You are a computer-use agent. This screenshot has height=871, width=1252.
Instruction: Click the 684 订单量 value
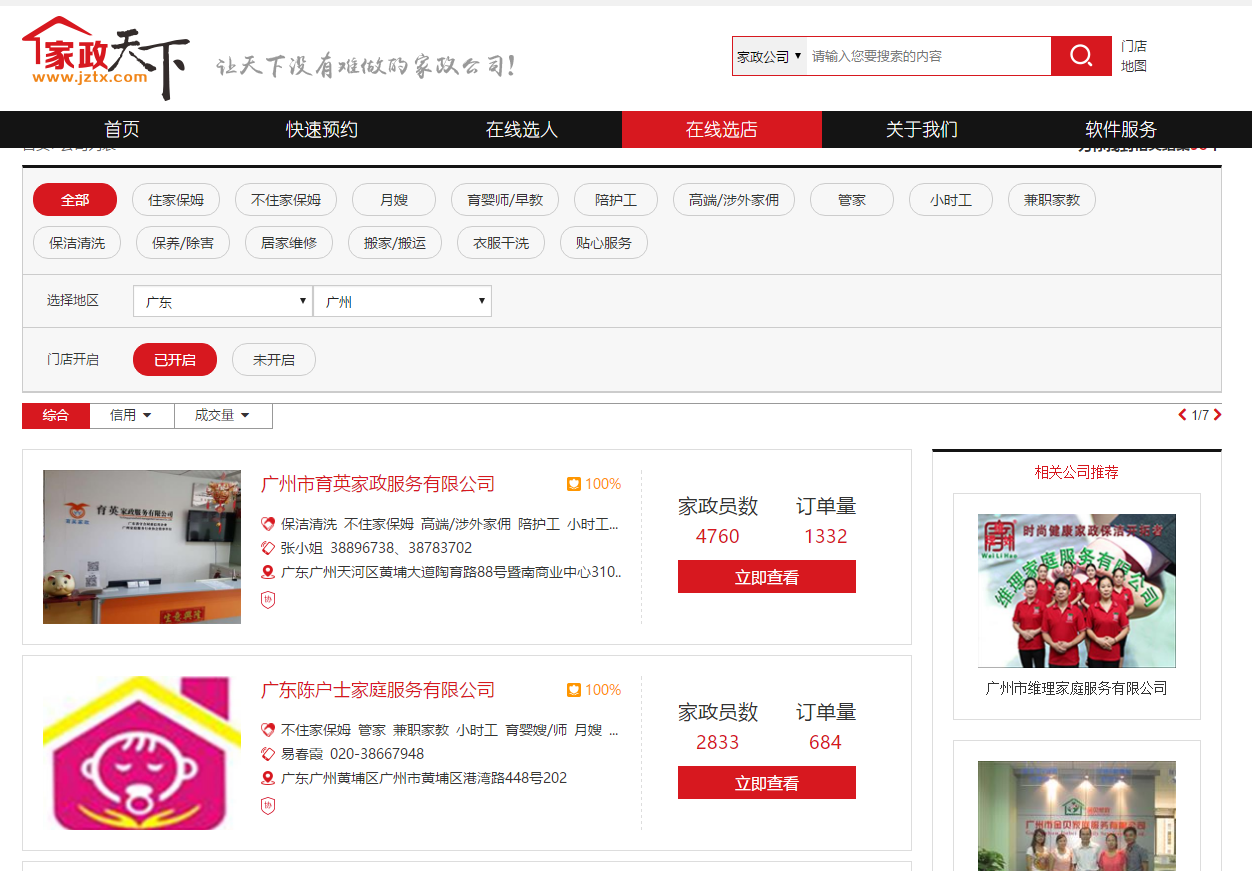click(826, 743)
